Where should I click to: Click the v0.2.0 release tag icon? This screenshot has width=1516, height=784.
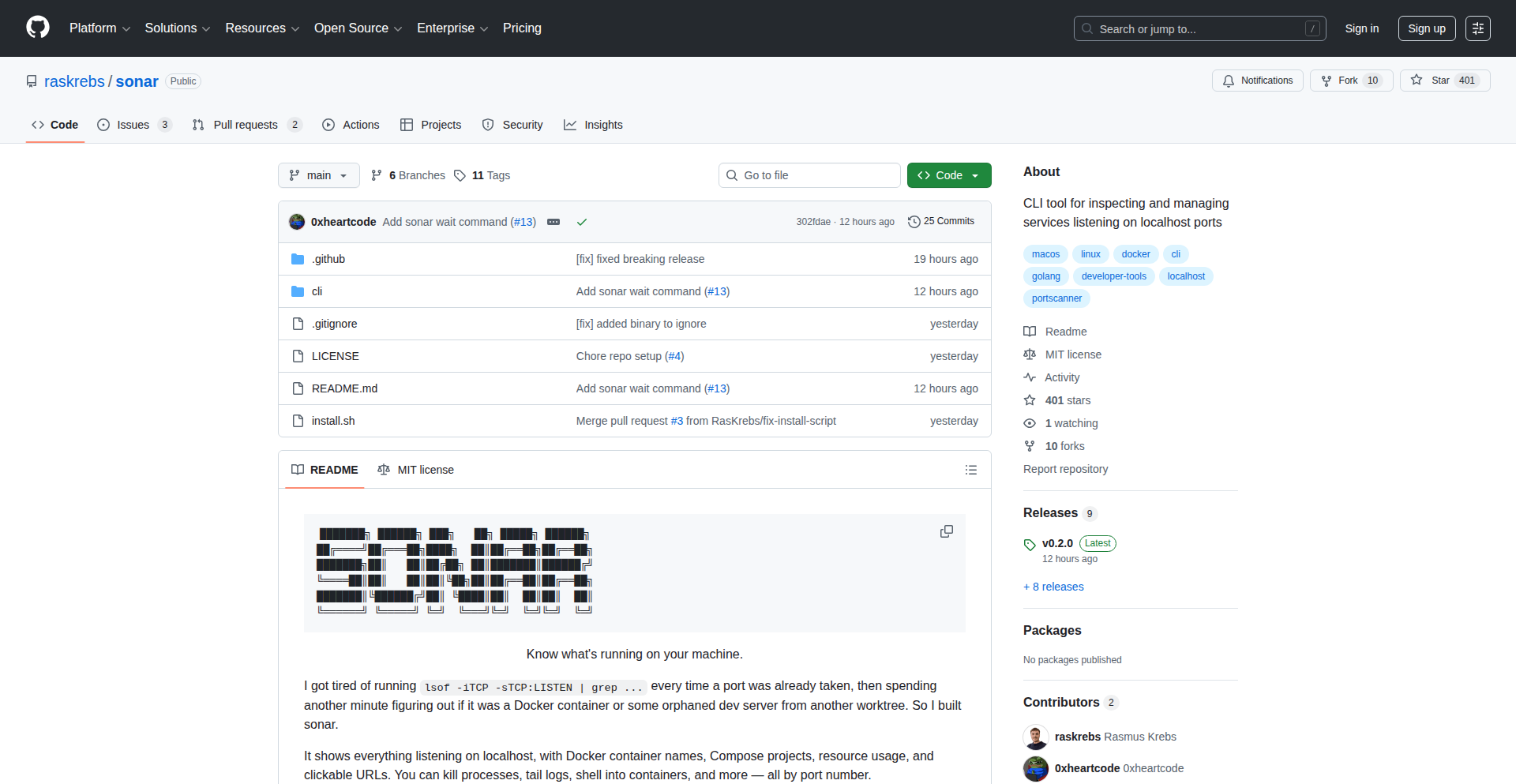(x=1030, y=544)
